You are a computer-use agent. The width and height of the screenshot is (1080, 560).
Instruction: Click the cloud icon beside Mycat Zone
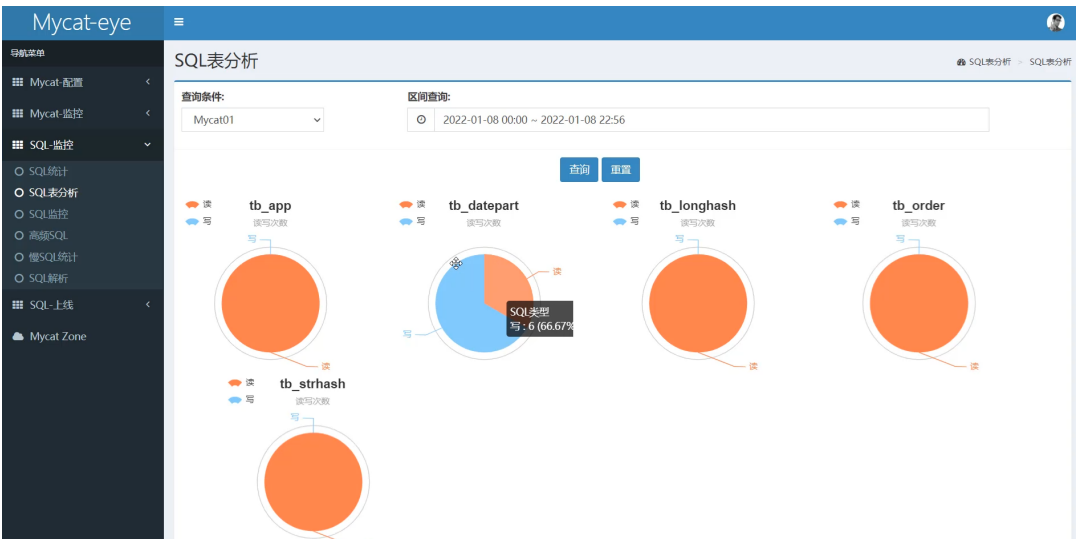click(18, 336)
